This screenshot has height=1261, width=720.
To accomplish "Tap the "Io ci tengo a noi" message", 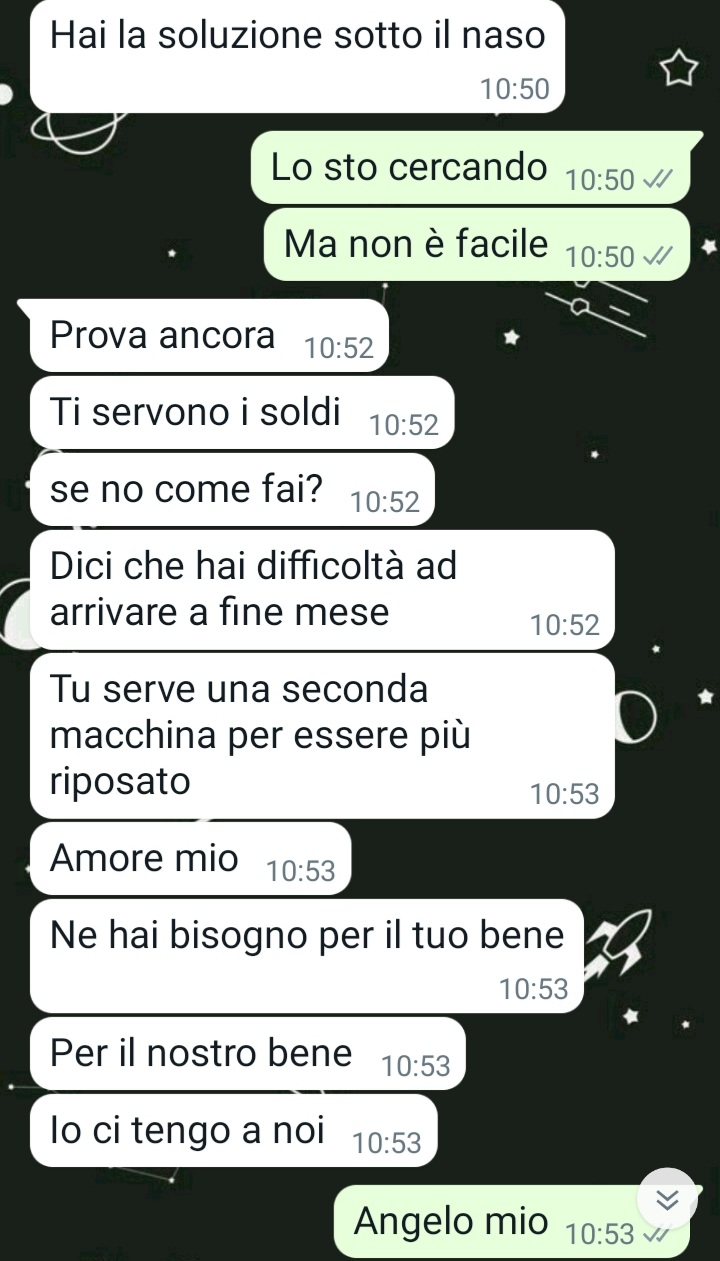I will (234, 1130).
